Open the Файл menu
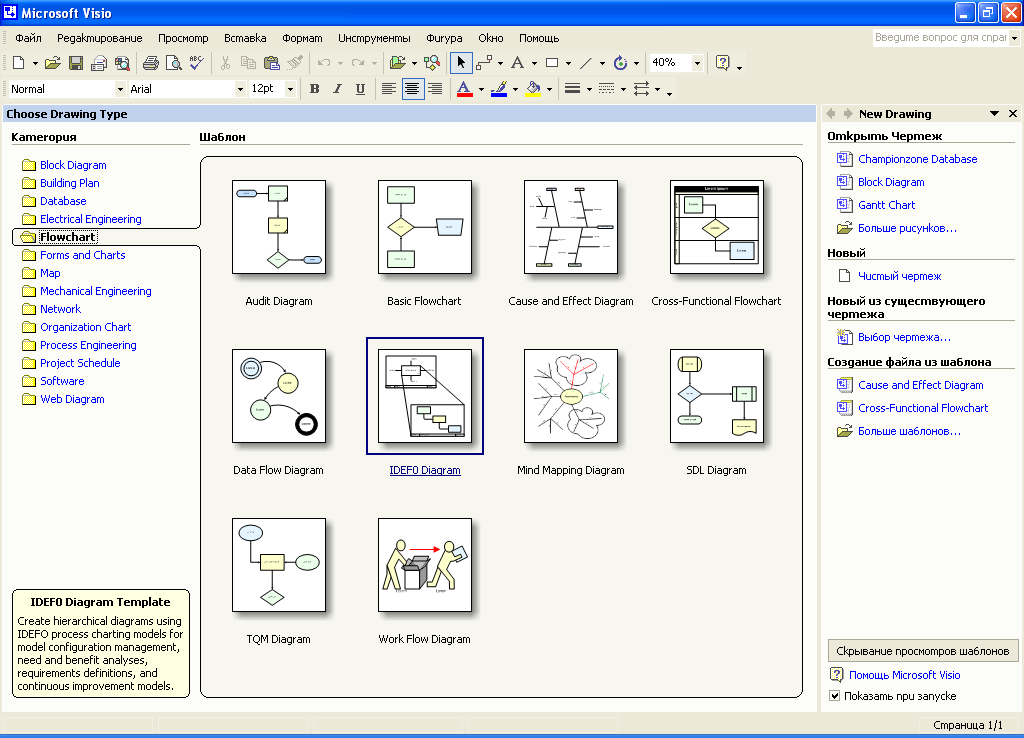 [28, 38]
